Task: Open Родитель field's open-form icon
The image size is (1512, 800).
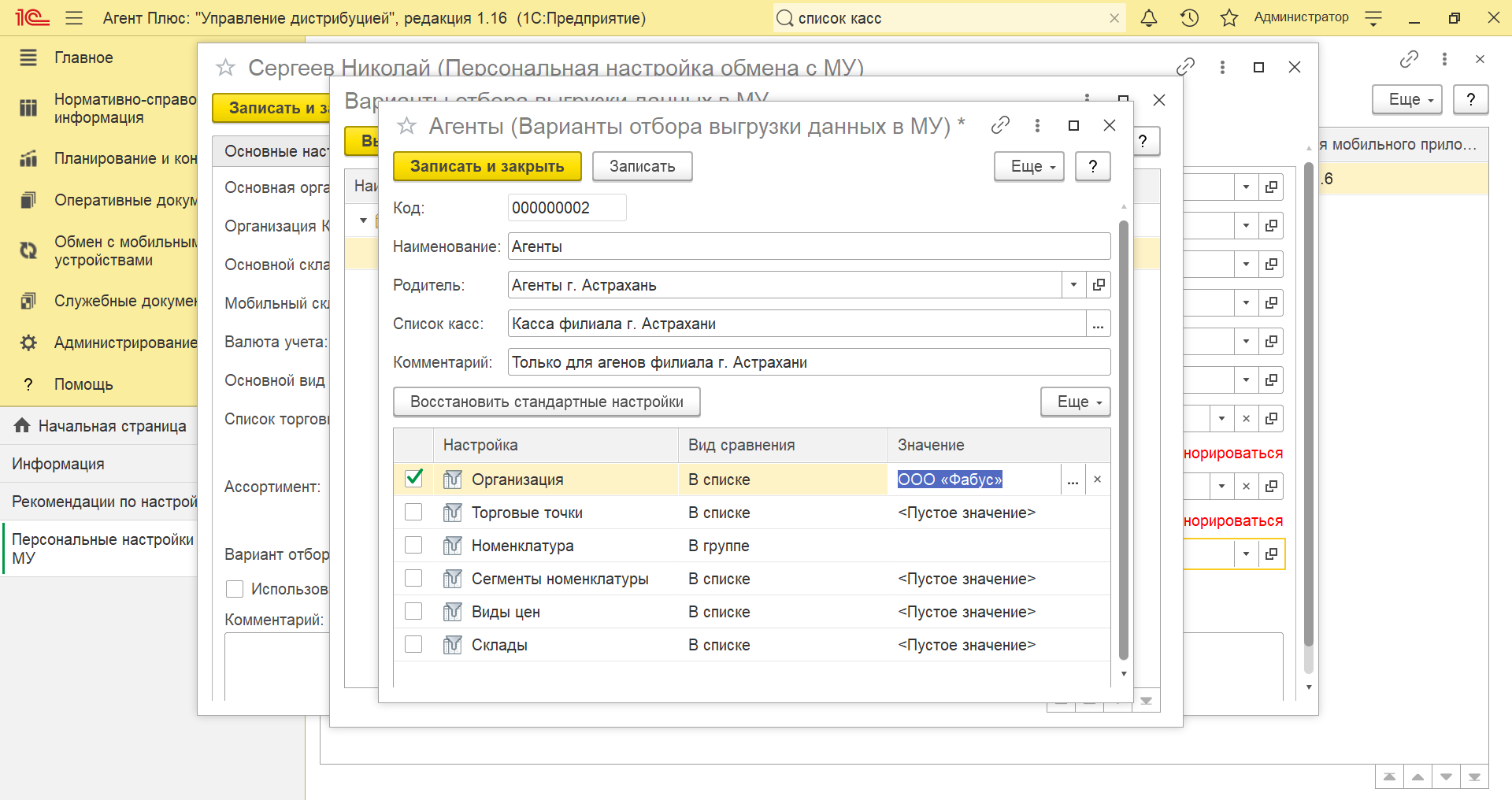Action: tap(1099, 285)
